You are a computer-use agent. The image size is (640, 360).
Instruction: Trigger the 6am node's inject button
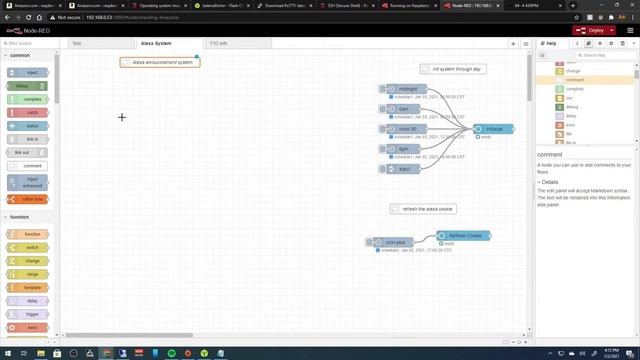click(x=382, y=109)
